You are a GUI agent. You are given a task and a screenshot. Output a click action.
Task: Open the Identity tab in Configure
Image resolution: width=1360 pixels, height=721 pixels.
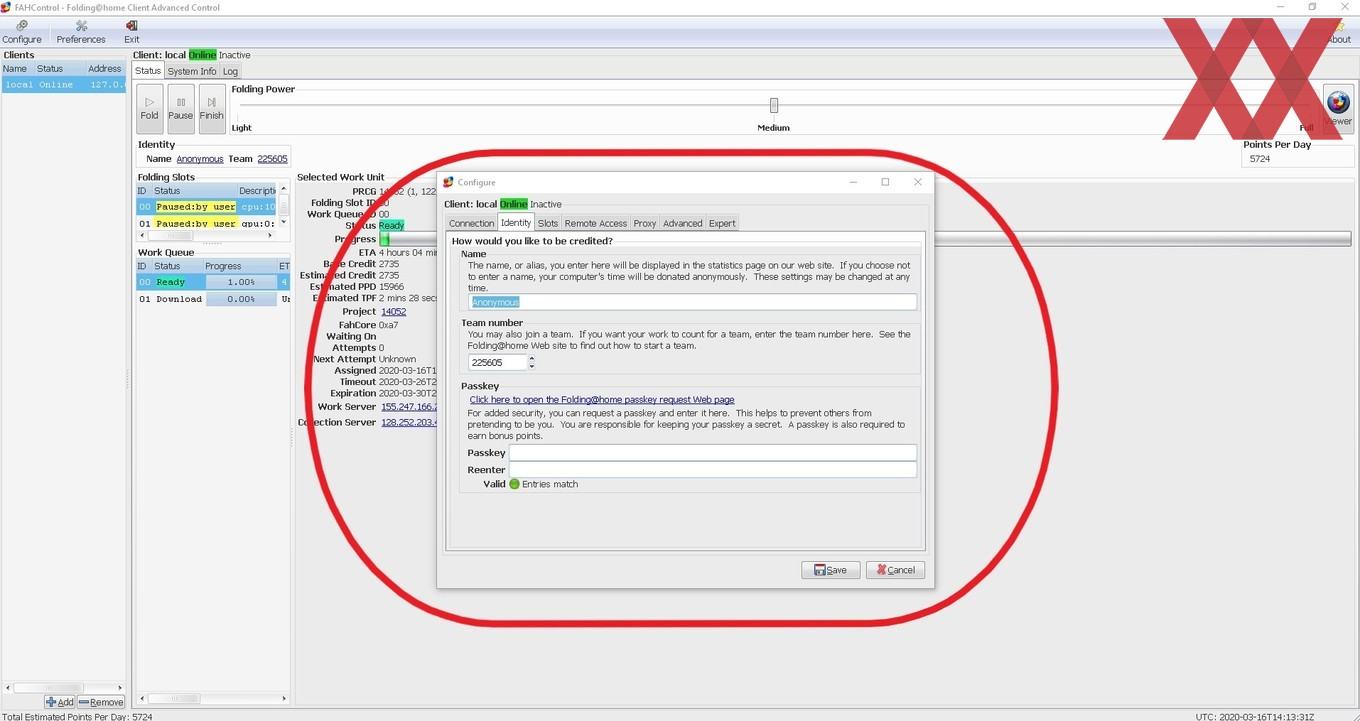[516, 222]
